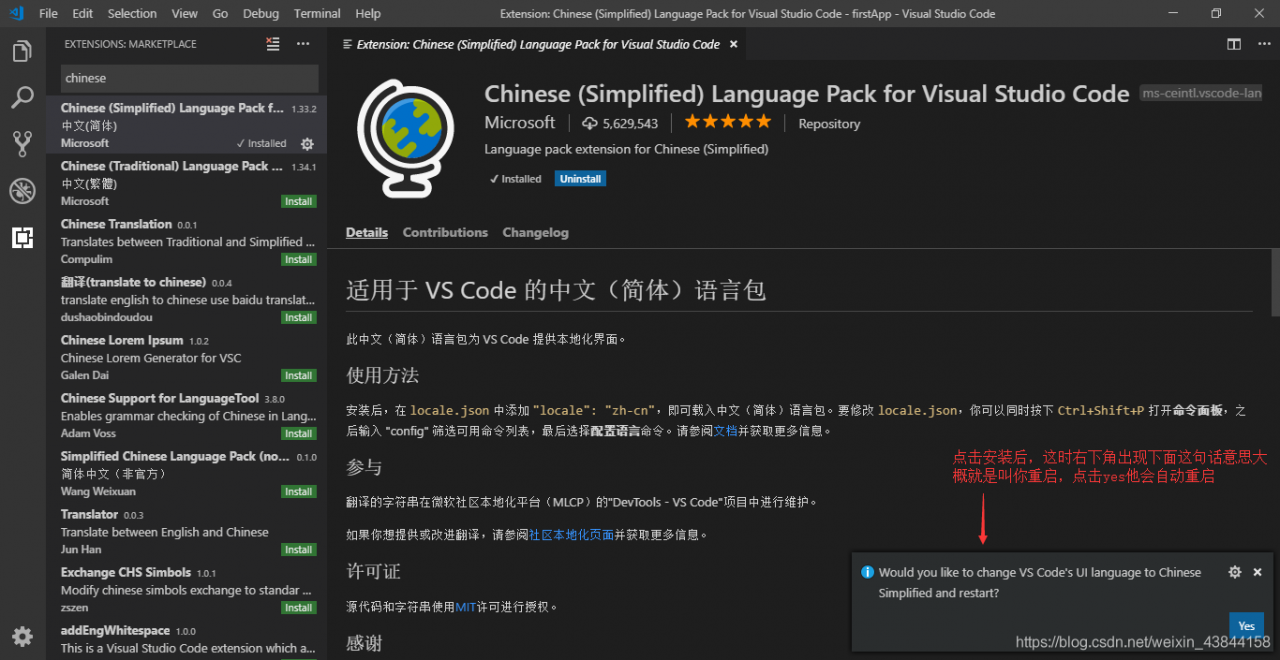The width and height of the screenshot is (1280, 660).
Task: Open the Extensions panel more actions menu
Action: coord(303,44)
